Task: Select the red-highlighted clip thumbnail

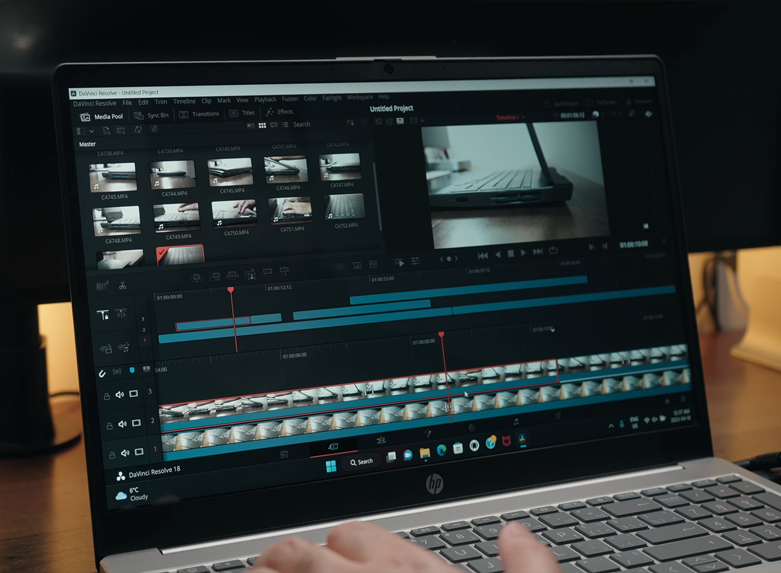Action: point(180,254)
